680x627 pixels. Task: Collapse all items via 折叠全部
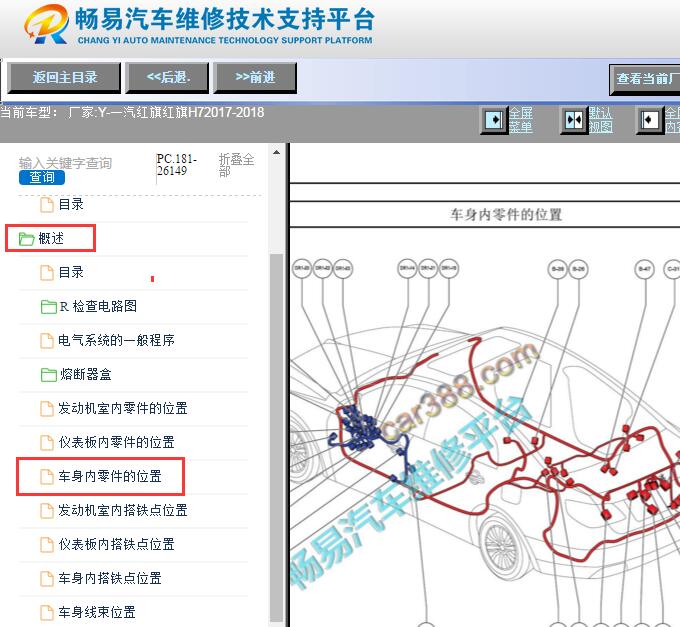click(x=236, y=165)
